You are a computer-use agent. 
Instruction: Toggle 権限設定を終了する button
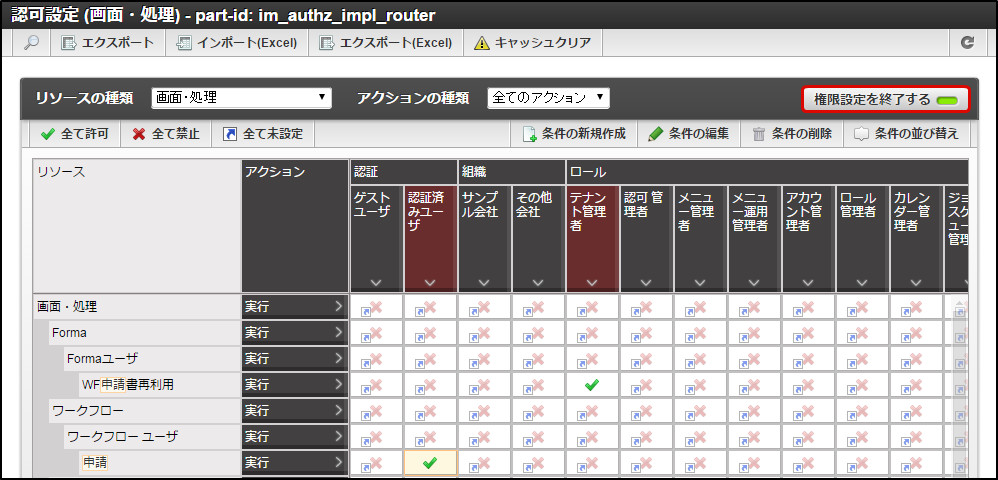tap(885, 100)
